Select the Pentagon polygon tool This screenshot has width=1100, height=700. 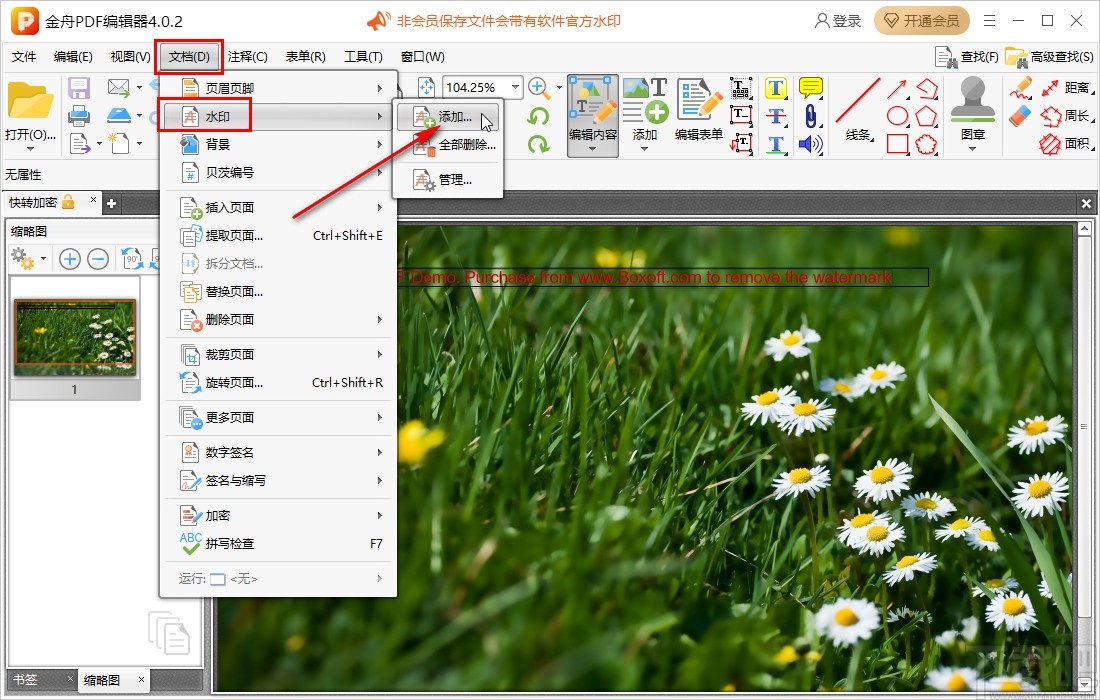point(926,116)
